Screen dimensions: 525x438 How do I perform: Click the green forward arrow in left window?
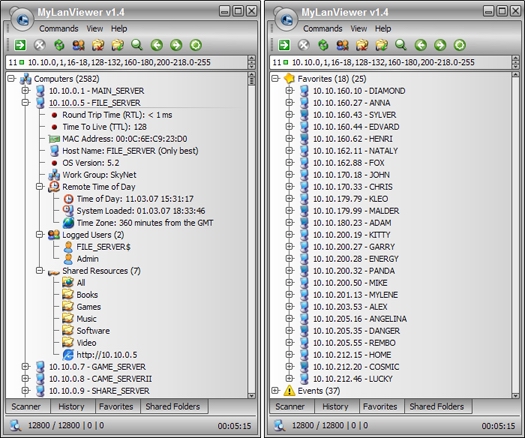[176, 45]
